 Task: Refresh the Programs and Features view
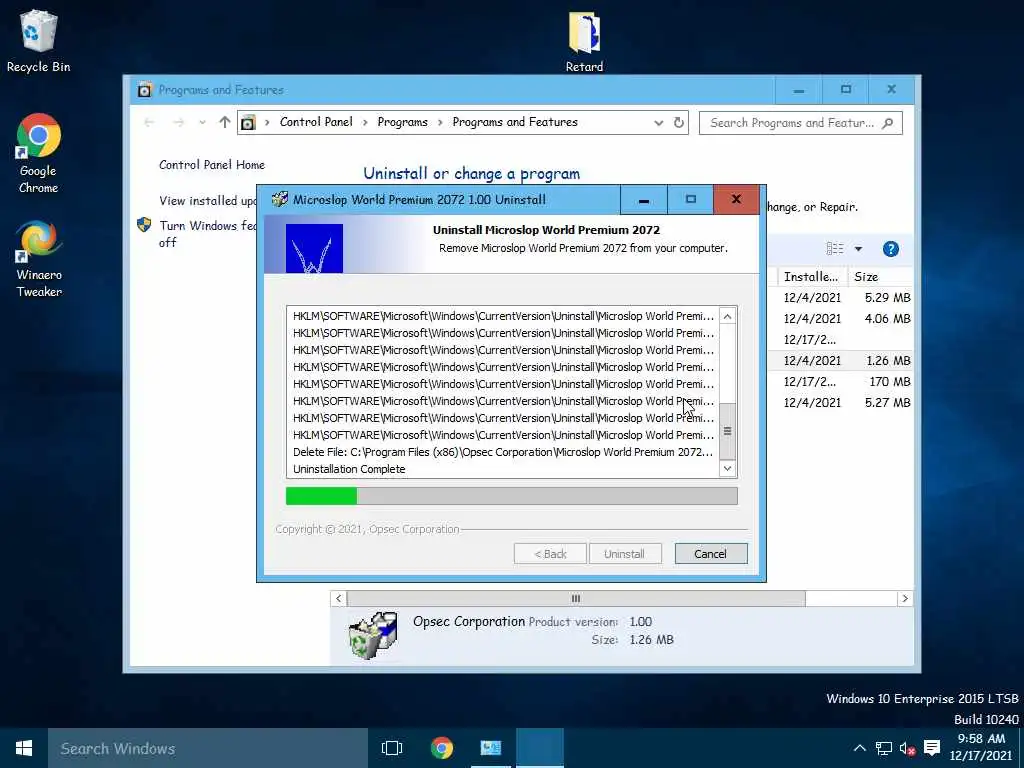click(x=679, y=123)
